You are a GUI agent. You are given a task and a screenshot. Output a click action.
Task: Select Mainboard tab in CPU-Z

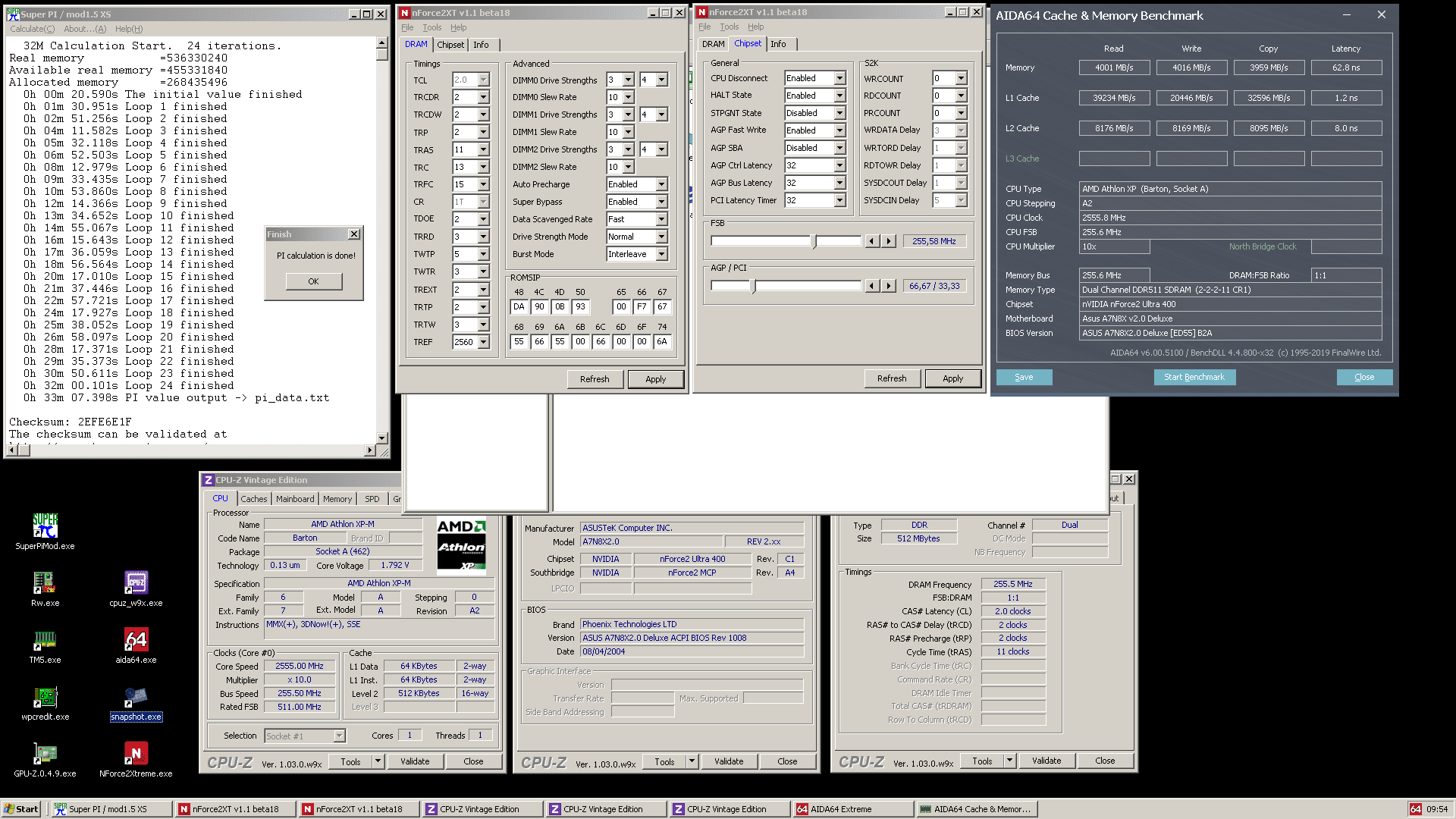(295, 499)
